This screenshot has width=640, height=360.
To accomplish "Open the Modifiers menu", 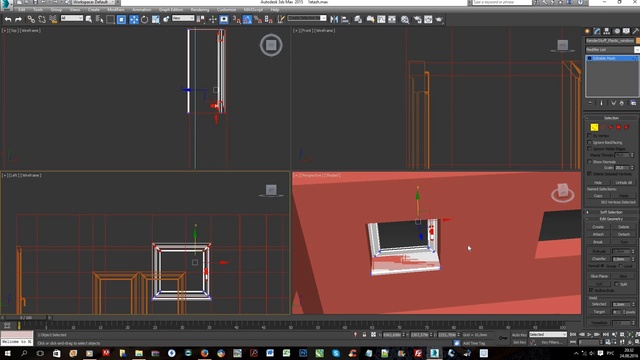I will point(116,9).
